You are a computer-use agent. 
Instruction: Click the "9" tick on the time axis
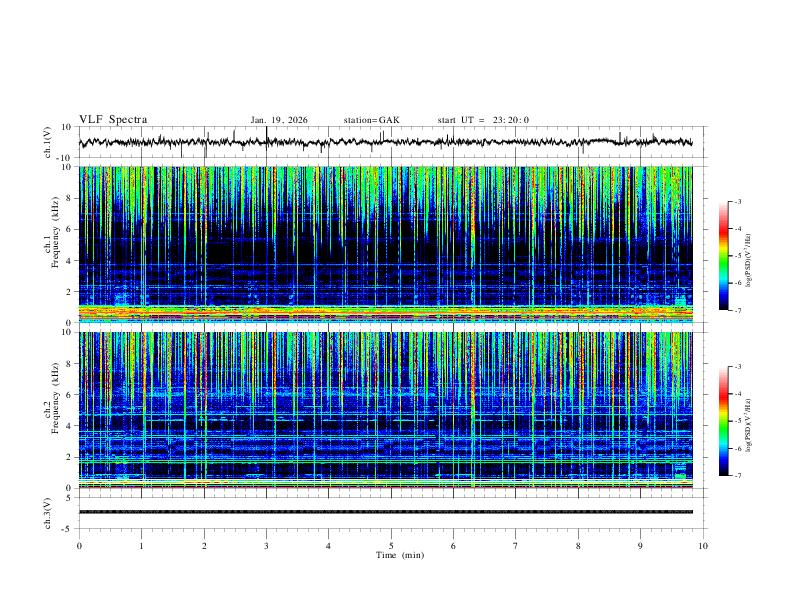coord(640,546)
